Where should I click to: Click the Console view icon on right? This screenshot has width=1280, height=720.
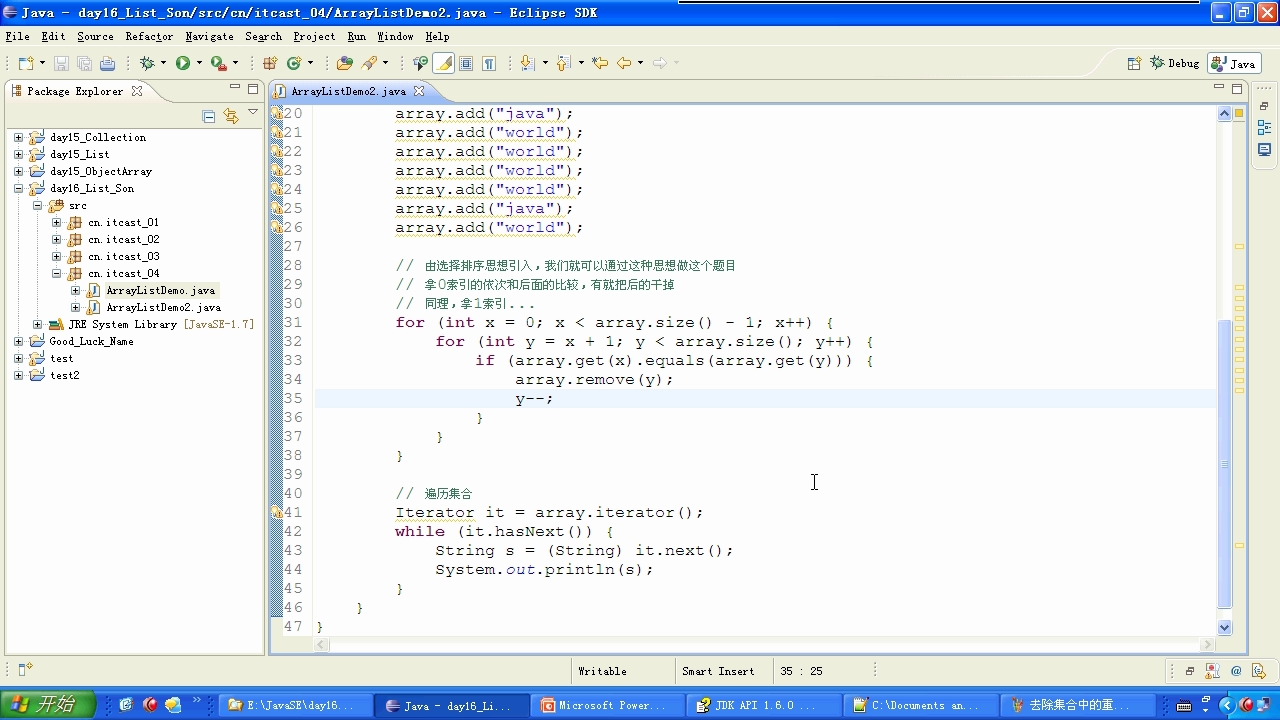point(1265,150)
